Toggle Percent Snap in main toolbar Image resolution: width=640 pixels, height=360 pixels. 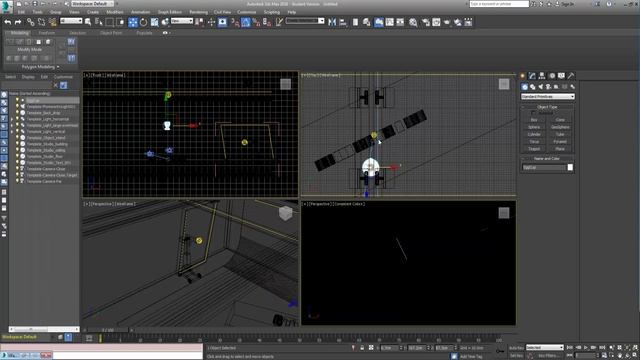point(256,22)
